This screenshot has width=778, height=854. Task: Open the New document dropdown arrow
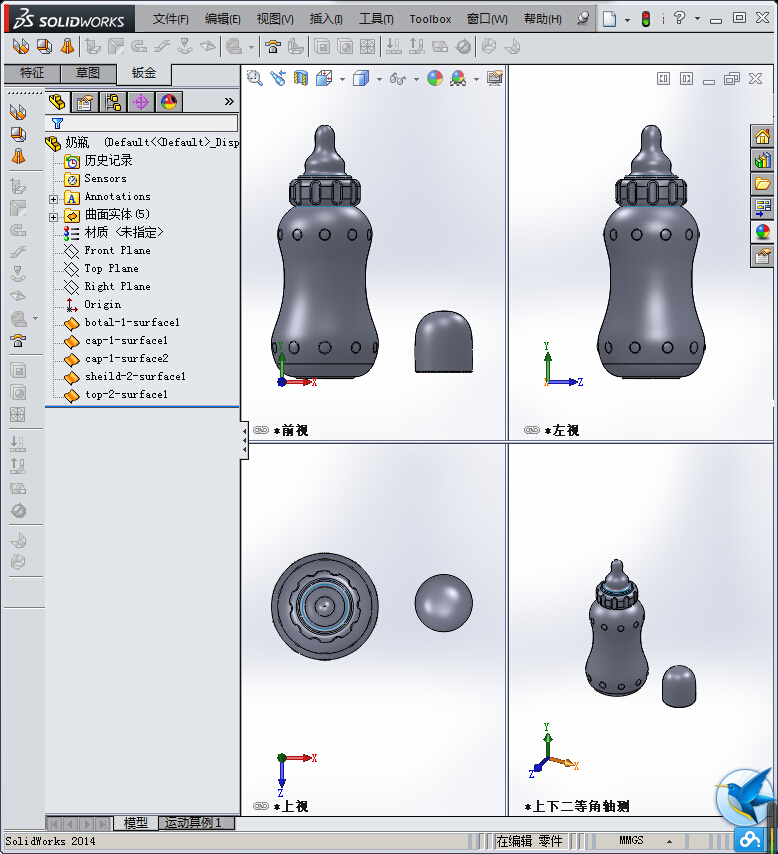tap(627, 20)
